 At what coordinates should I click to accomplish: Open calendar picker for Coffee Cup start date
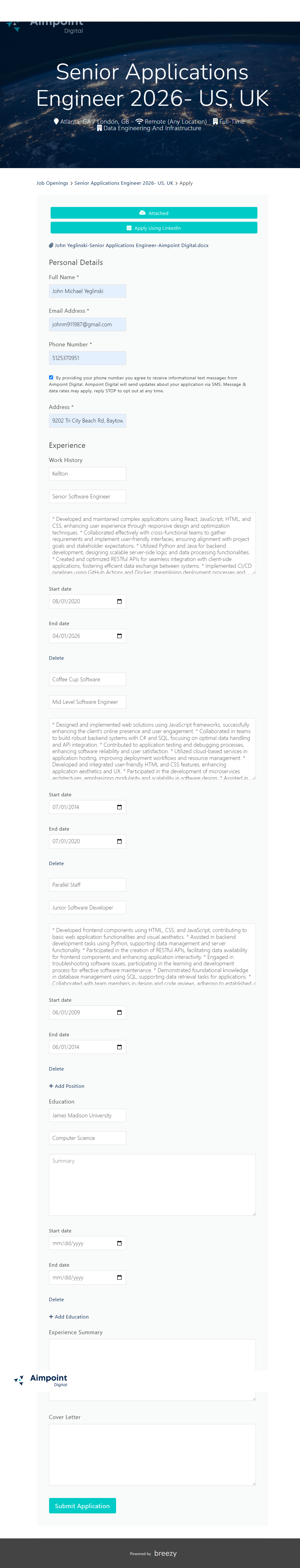[119, 807]
